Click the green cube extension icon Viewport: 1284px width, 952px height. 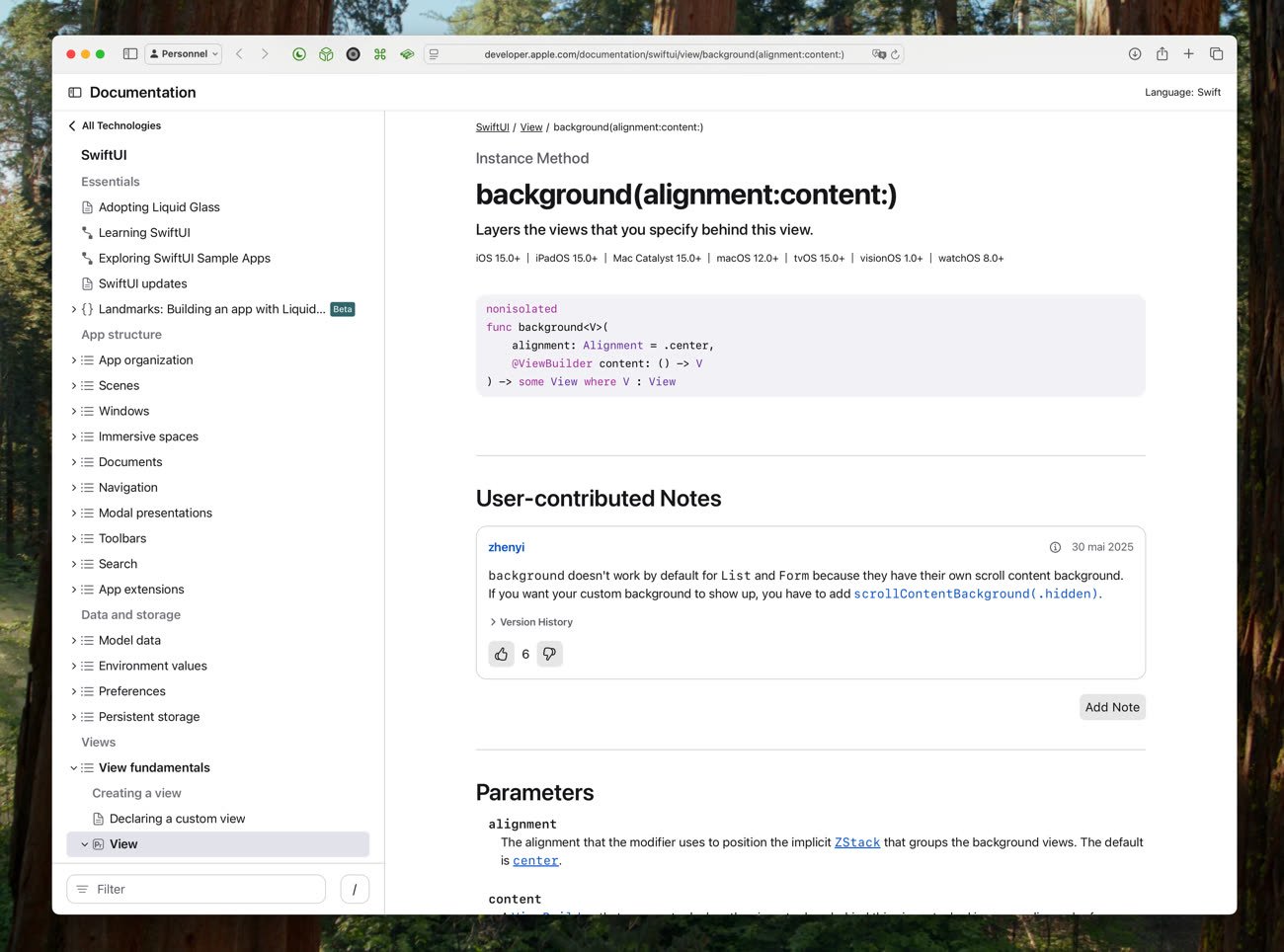[x=326, y=54]
